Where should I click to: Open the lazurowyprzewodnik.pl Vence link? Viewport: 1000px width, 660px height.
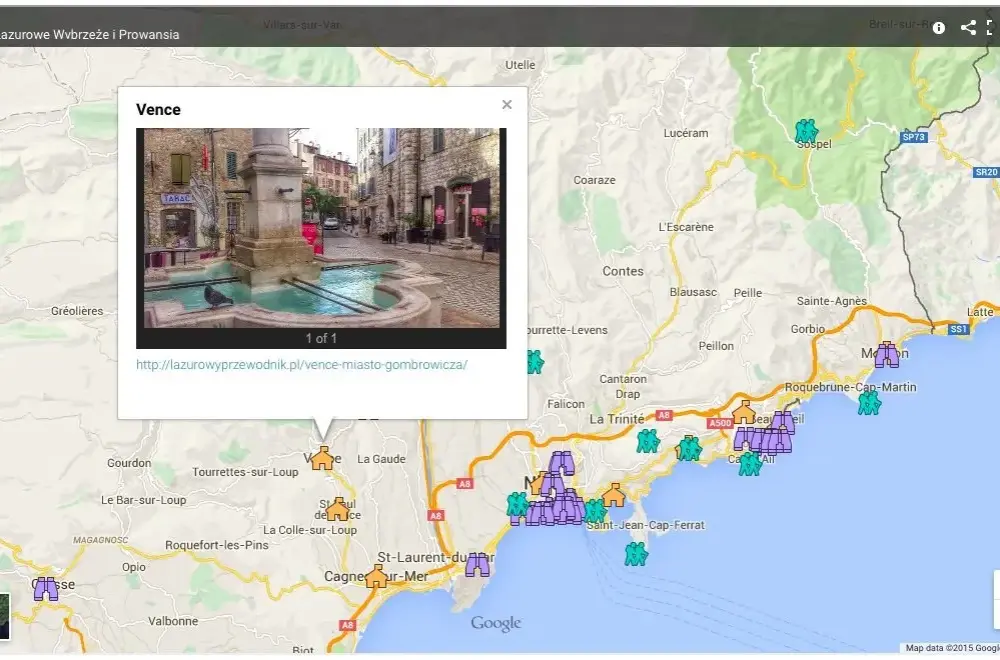click(x=302, y=365)
